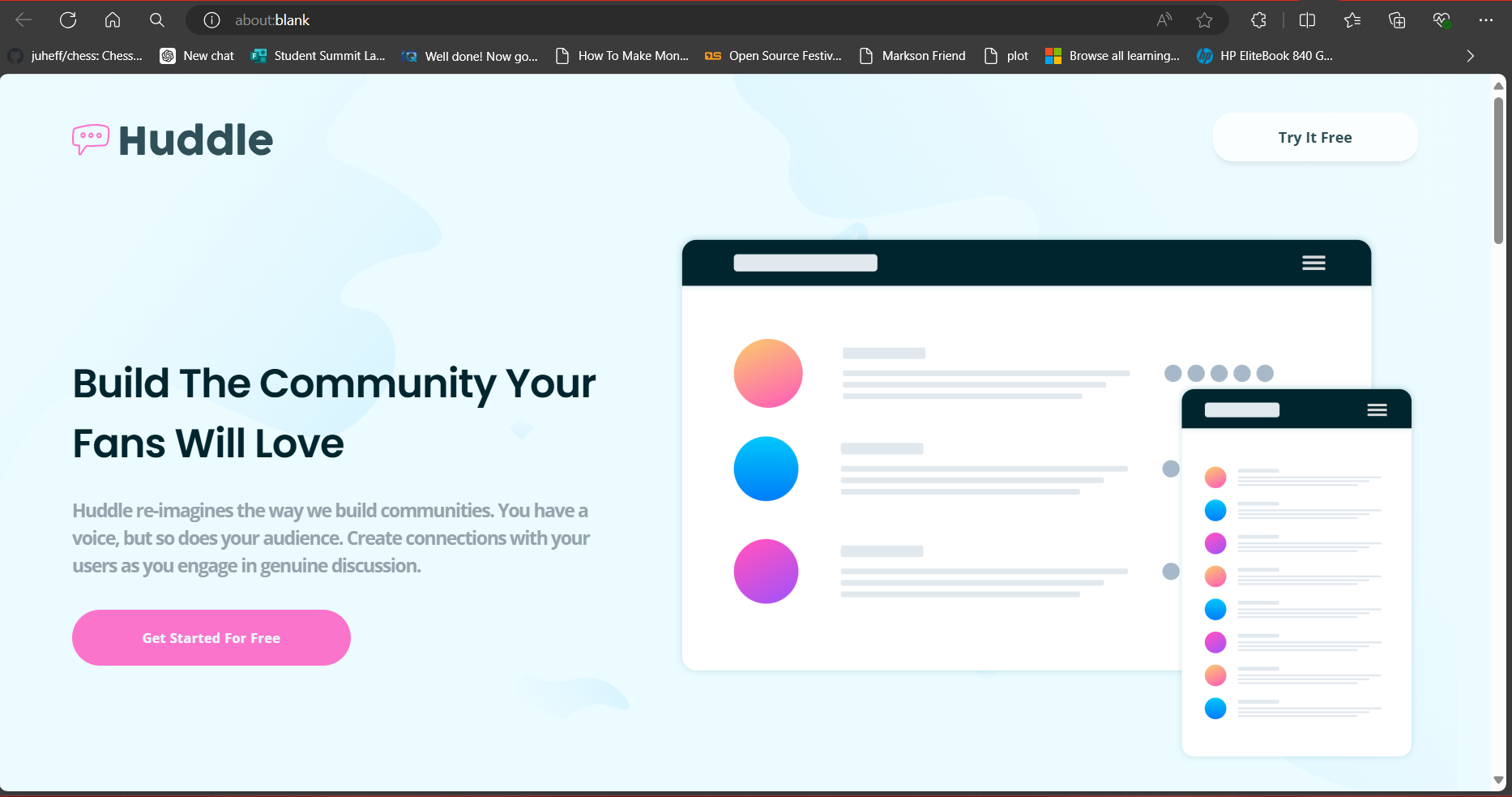Open the Collections icon

pyautogui.click(x=1397, y=20)
